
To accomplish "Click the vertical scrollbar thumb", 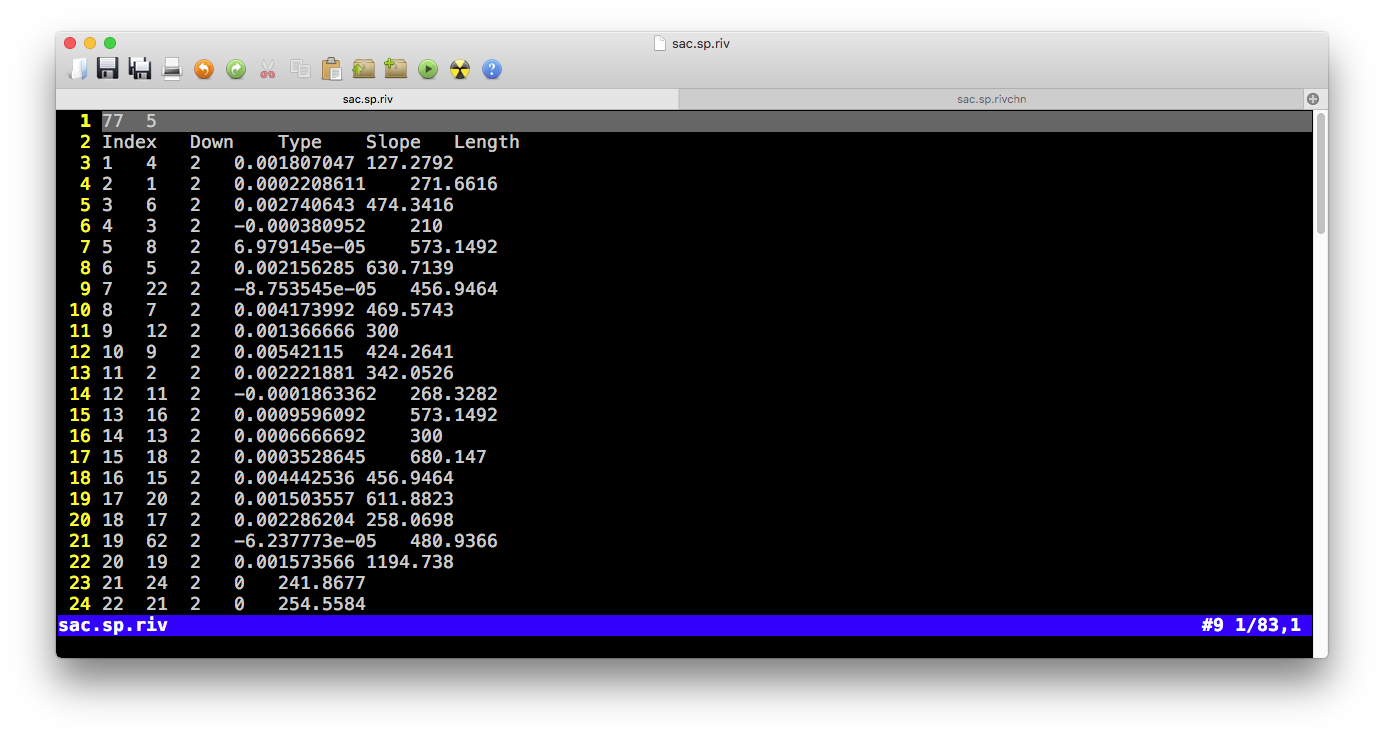I will point(1321,174).
